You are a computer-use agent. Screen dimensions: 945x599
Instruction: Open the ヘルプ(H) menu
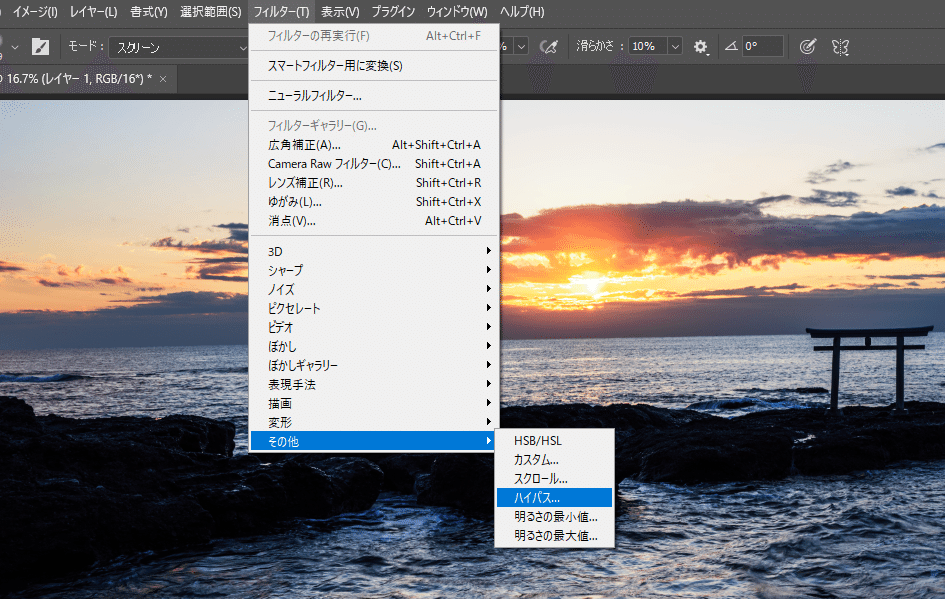tap(522, 11)
